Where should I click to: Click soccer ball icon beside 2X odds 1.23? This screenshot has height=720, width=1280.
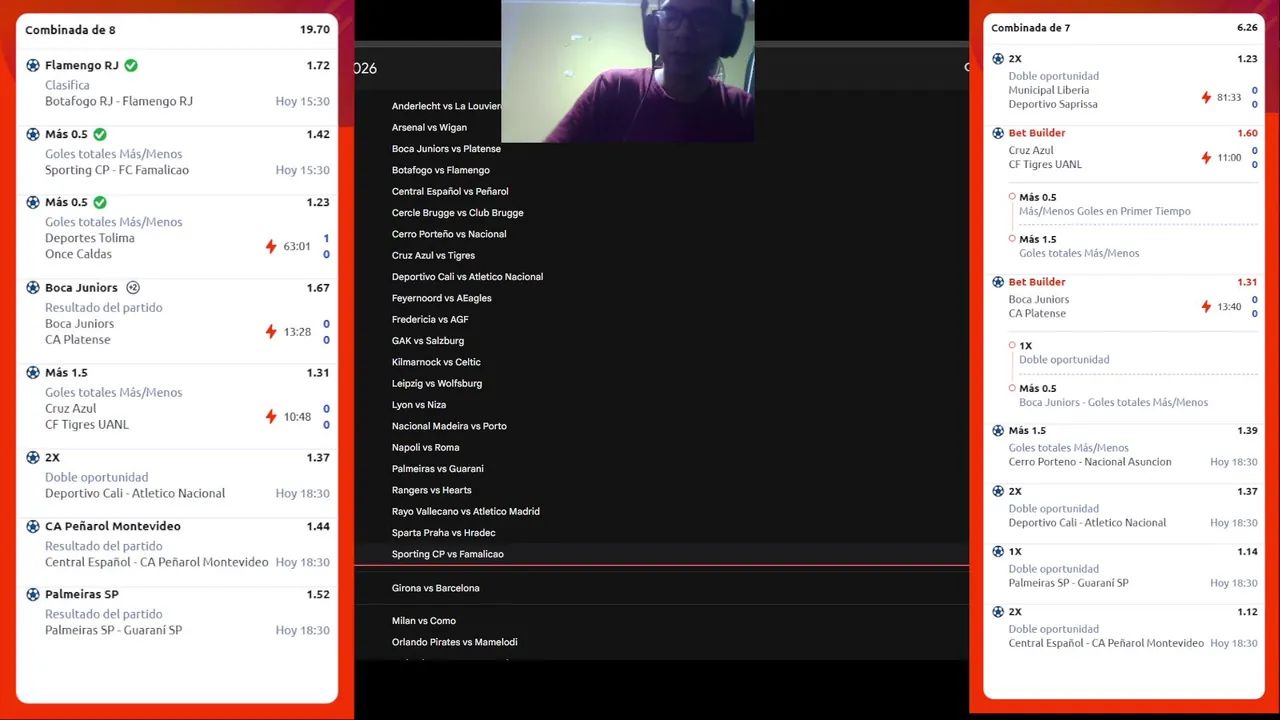998,59
